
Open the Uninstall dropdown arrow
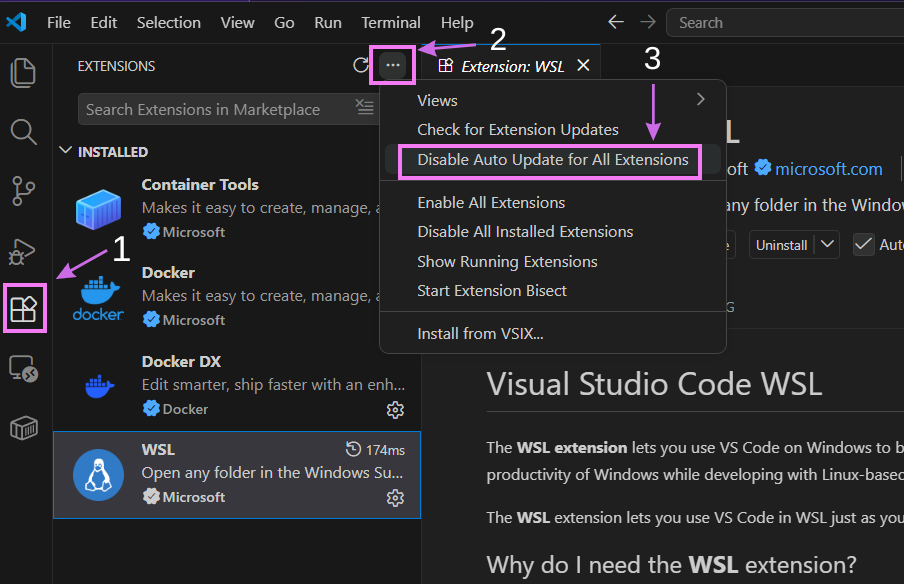pyautogui.click(x=827, y=244)
